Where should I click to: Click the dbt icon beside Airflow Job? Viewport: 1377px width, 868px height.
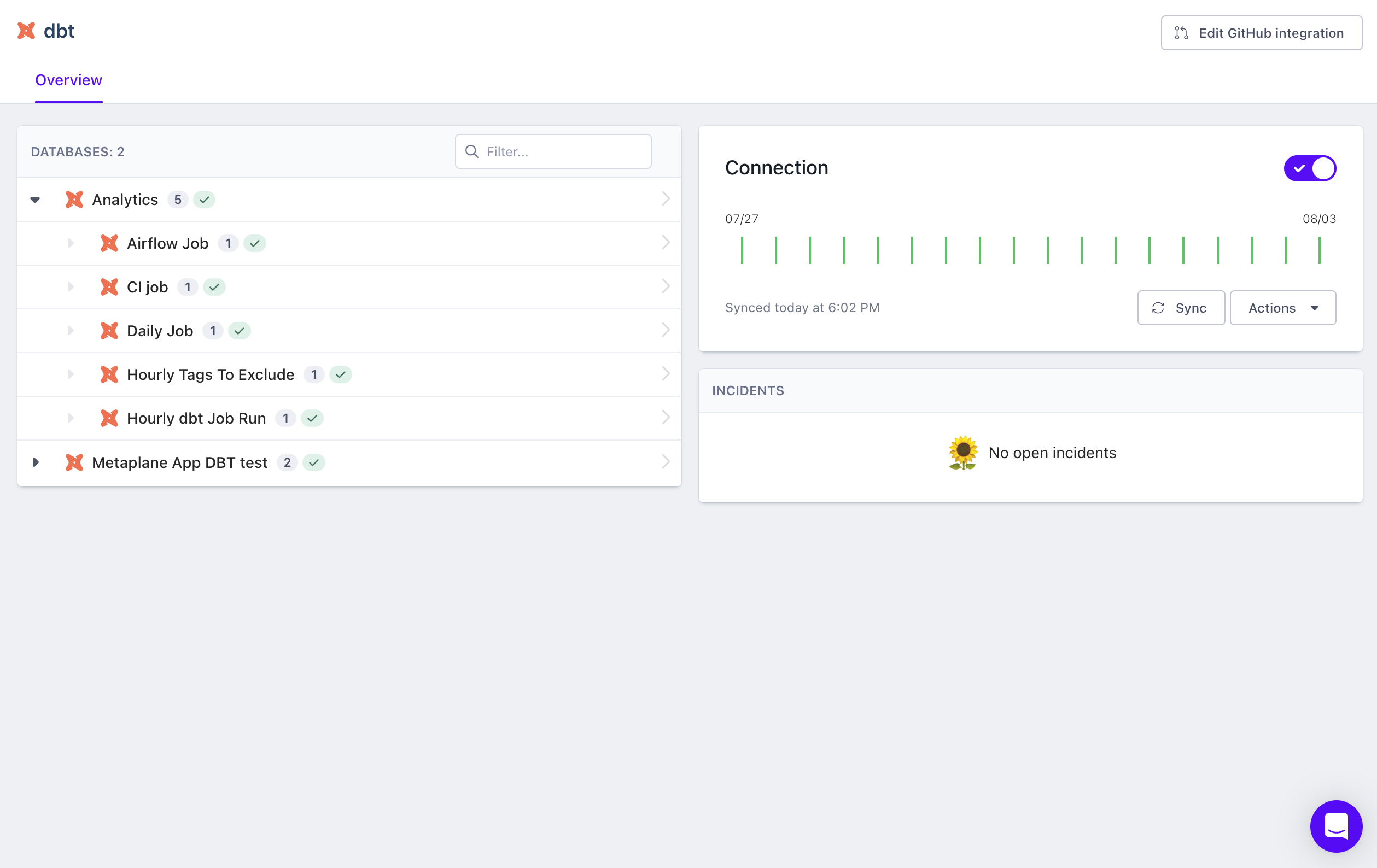click(x=109, y=243)
